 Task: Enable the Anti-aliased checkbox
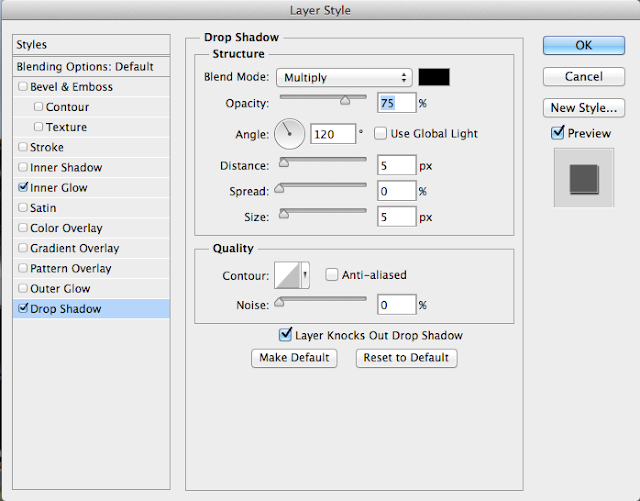[331, 275]
